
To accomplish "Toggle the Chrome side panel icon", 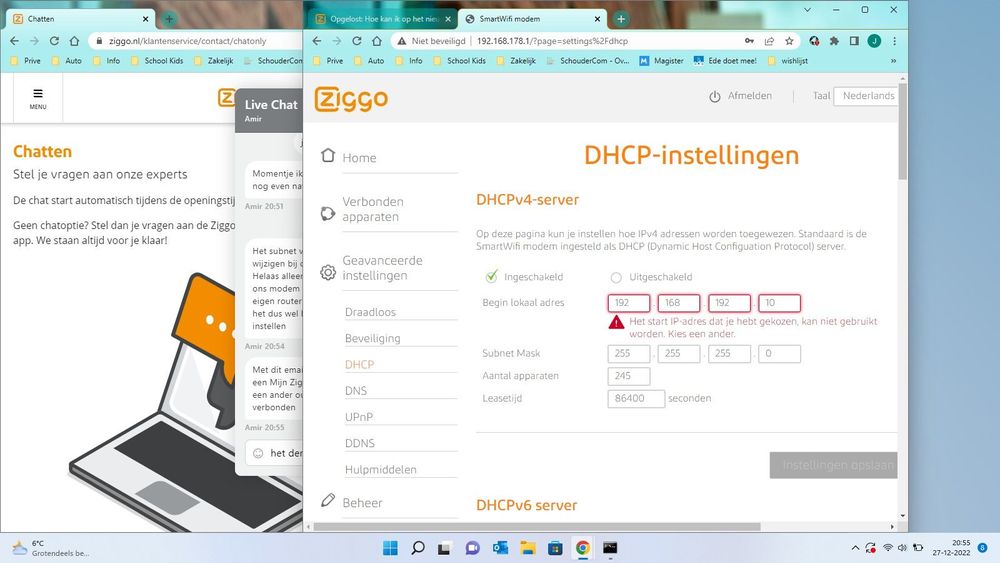I will click(854, 41).
